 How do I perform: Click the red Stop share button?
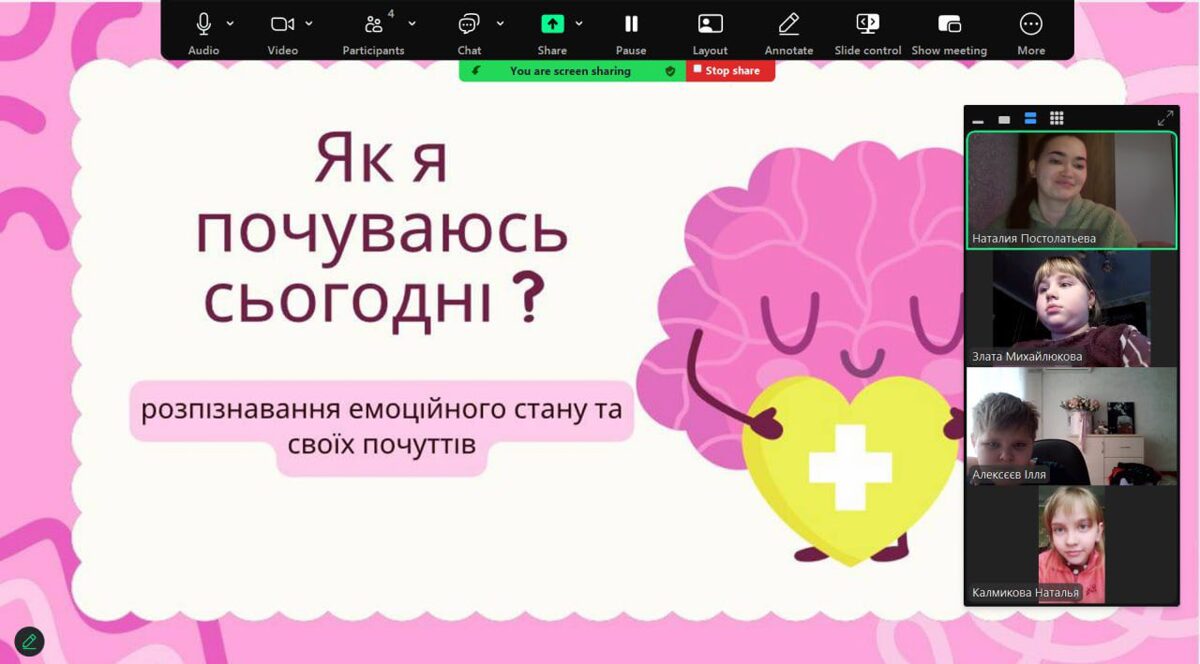coord(731,71)
